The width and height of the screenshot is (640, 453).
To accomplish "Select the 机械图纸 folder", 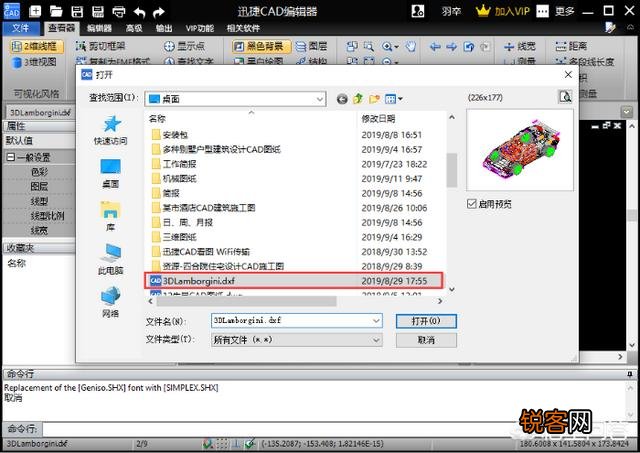I will [174, 178].
